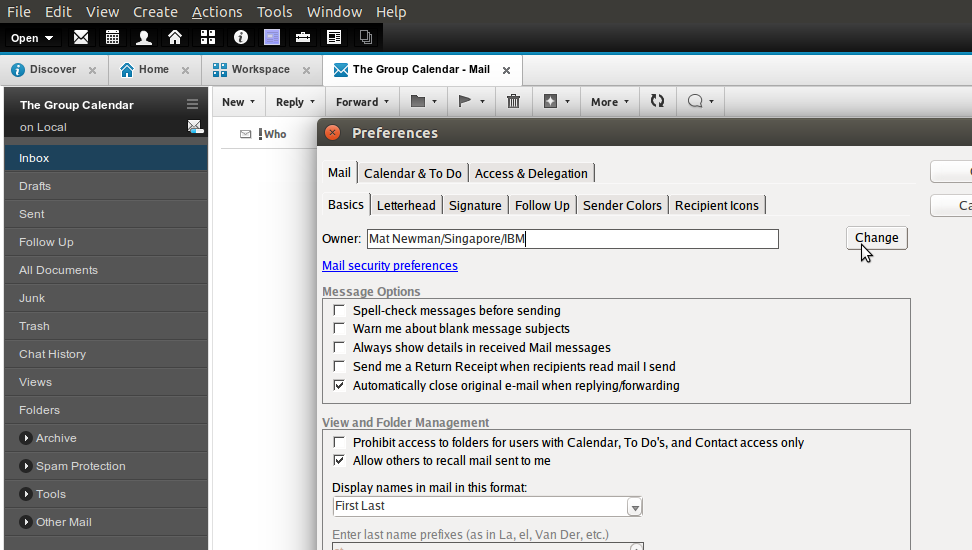Viewport: 972px width, 550px height.
Task: Uncheck Allow others to recall mail sent to me
Action: pos(340,461)
